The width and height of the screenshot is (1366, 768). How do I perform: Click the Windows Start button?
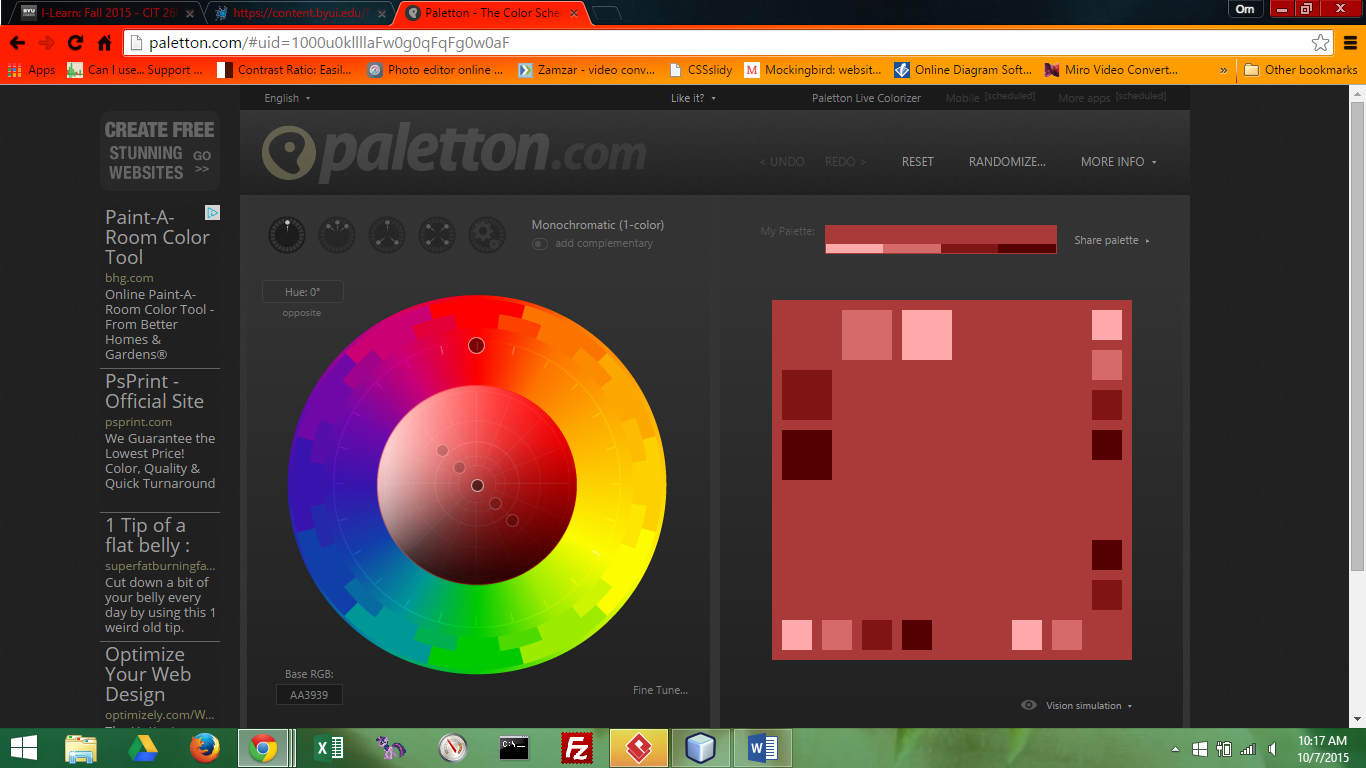click(24, 748)
